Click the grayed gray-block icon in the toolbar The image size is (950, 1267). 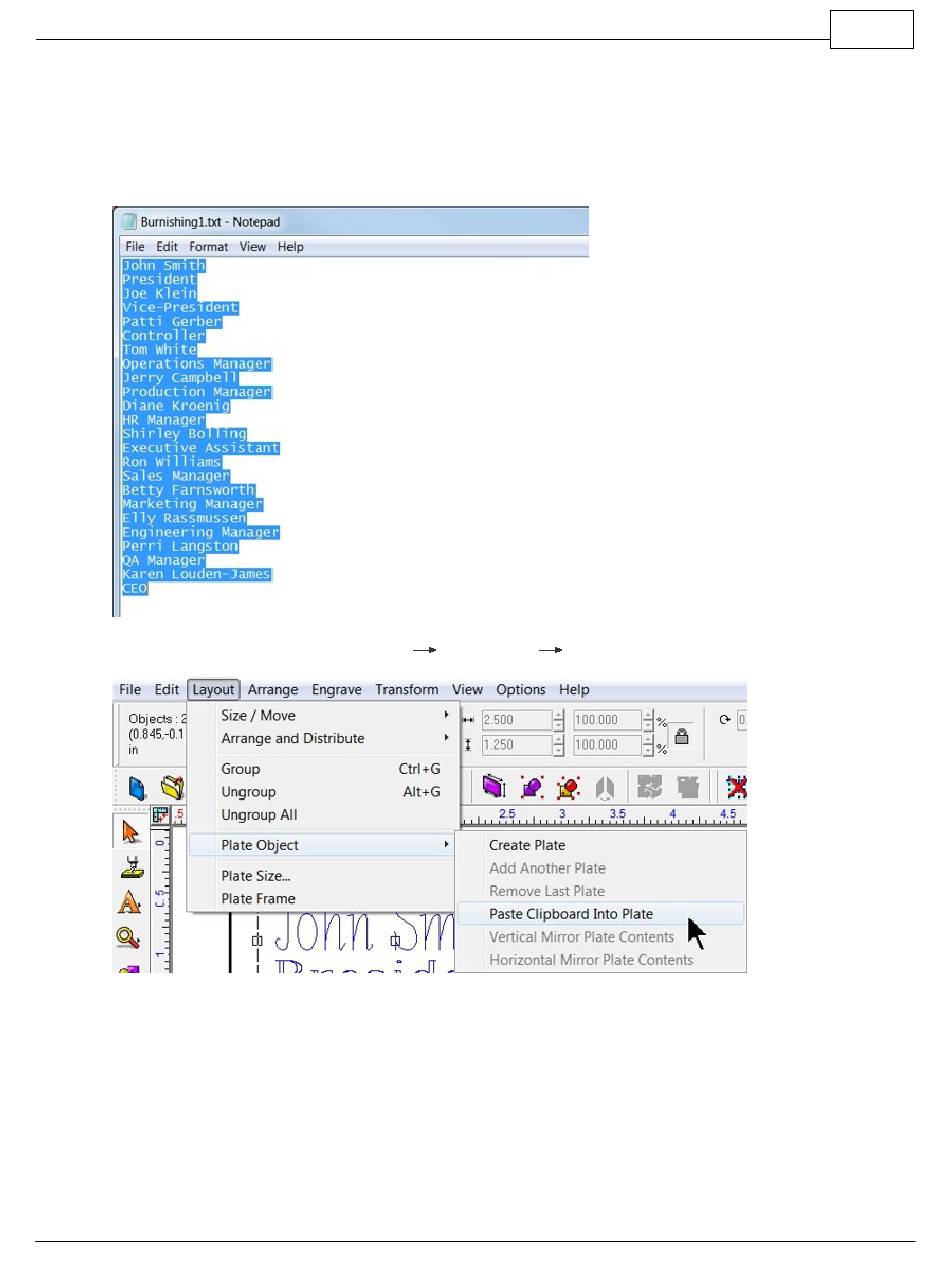coord(690,787)
